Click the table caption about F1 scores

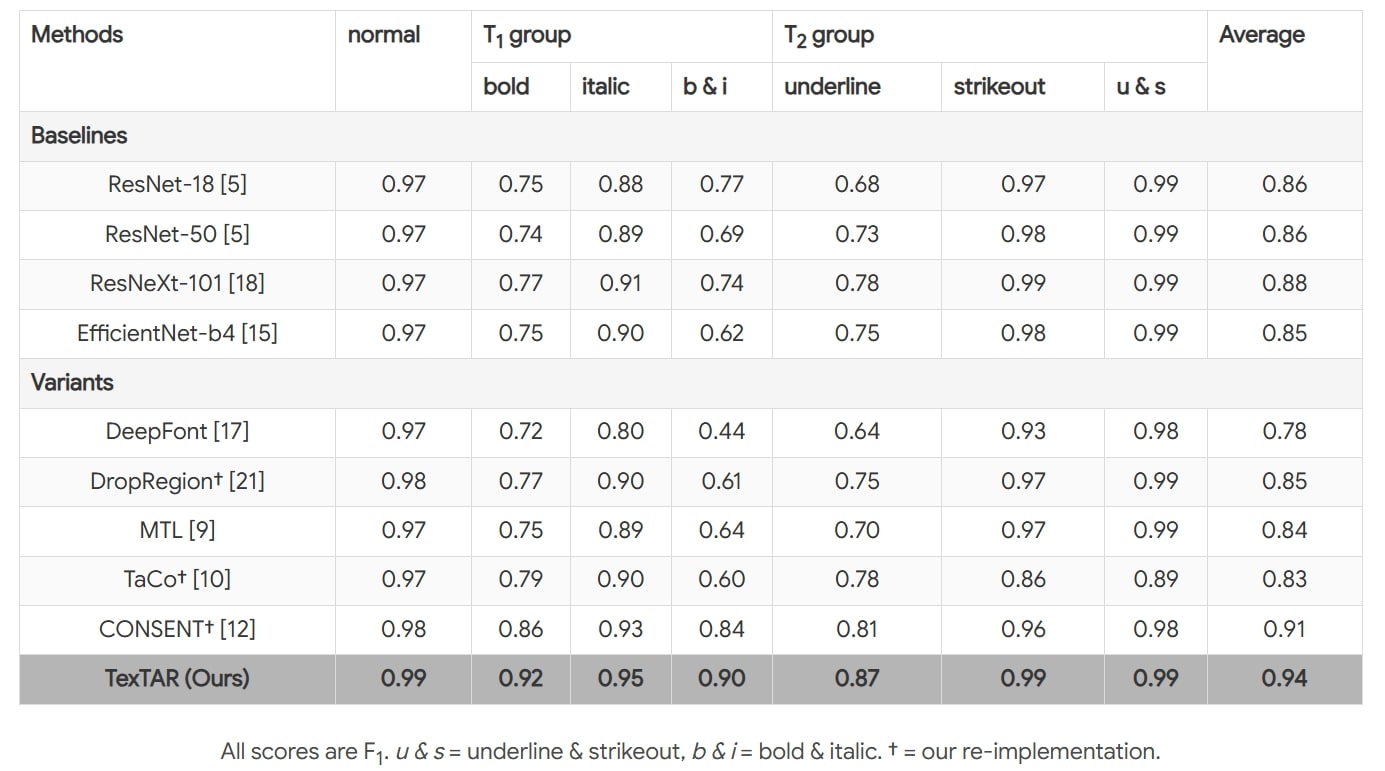click(690, 752)
